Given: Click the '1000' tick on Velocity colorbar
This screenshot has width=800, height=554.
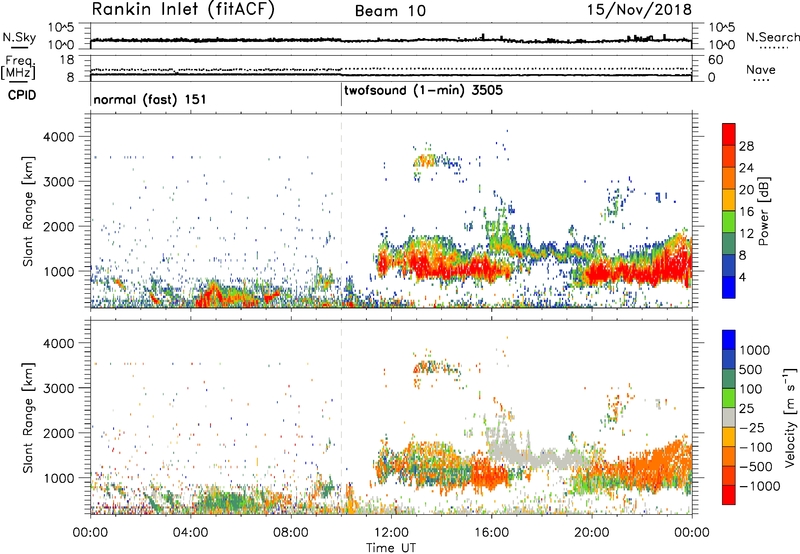Looking at the screenshot, I should [754, 350].
